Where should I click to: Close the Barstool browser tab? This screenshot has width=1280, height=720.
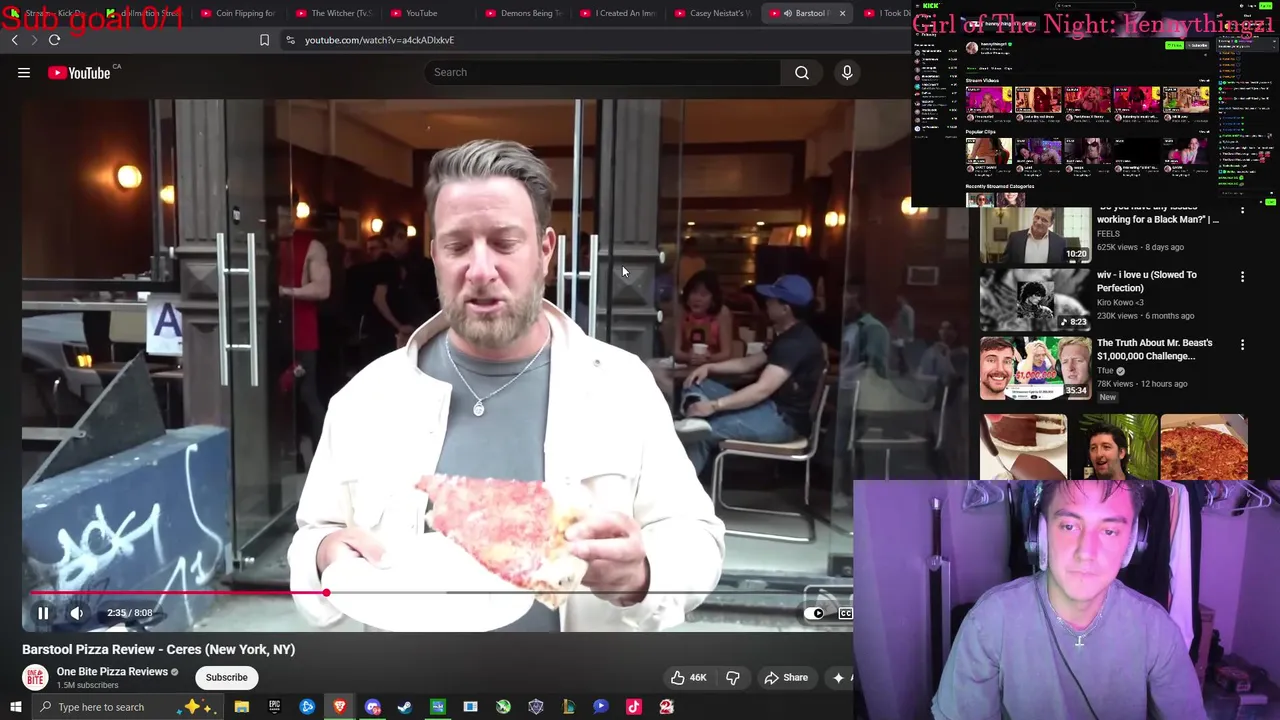click(x=842, y=13)
